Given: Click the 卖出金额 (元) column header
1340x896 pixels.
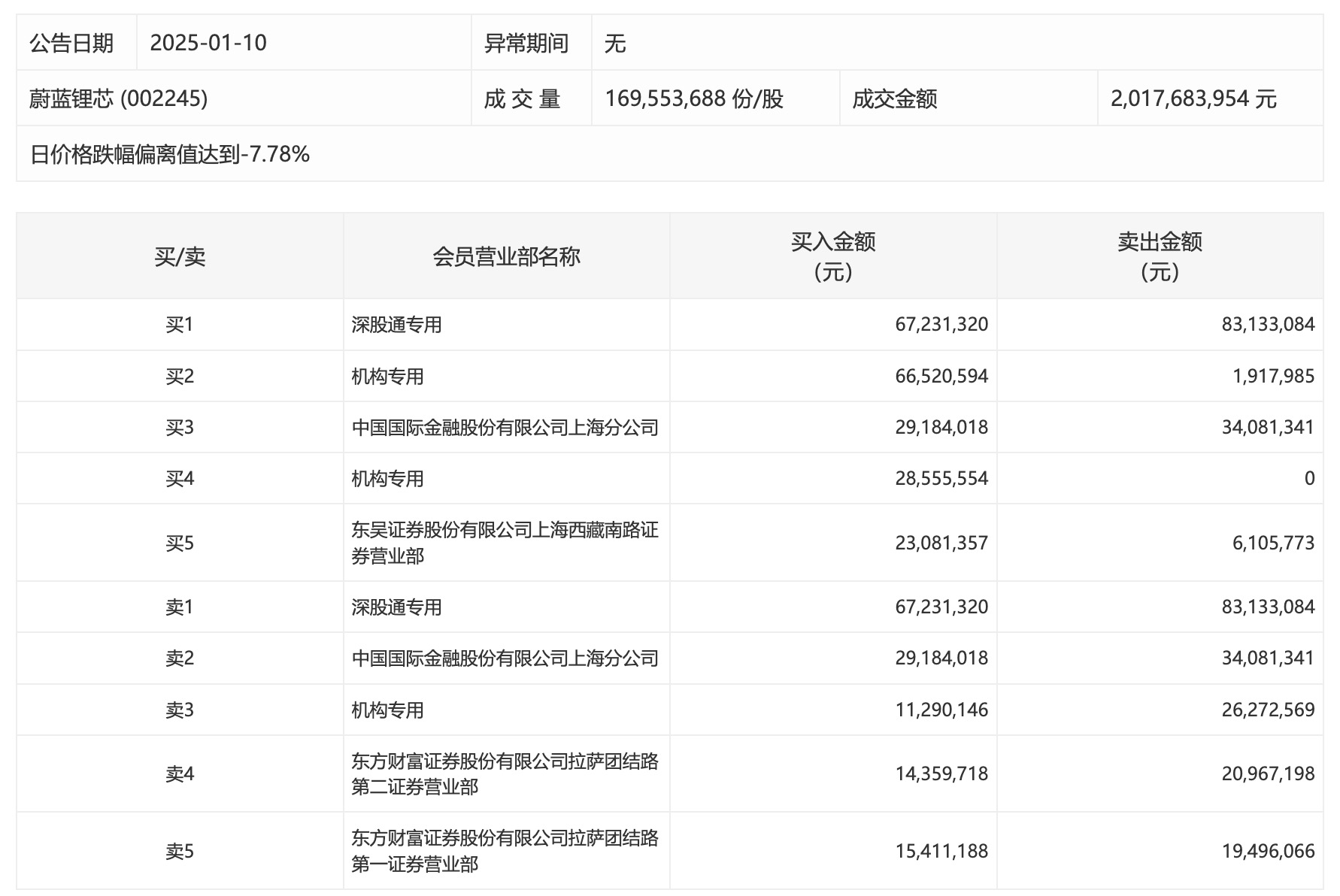Looking at the screenshot, I should [x=1160, y=256].
